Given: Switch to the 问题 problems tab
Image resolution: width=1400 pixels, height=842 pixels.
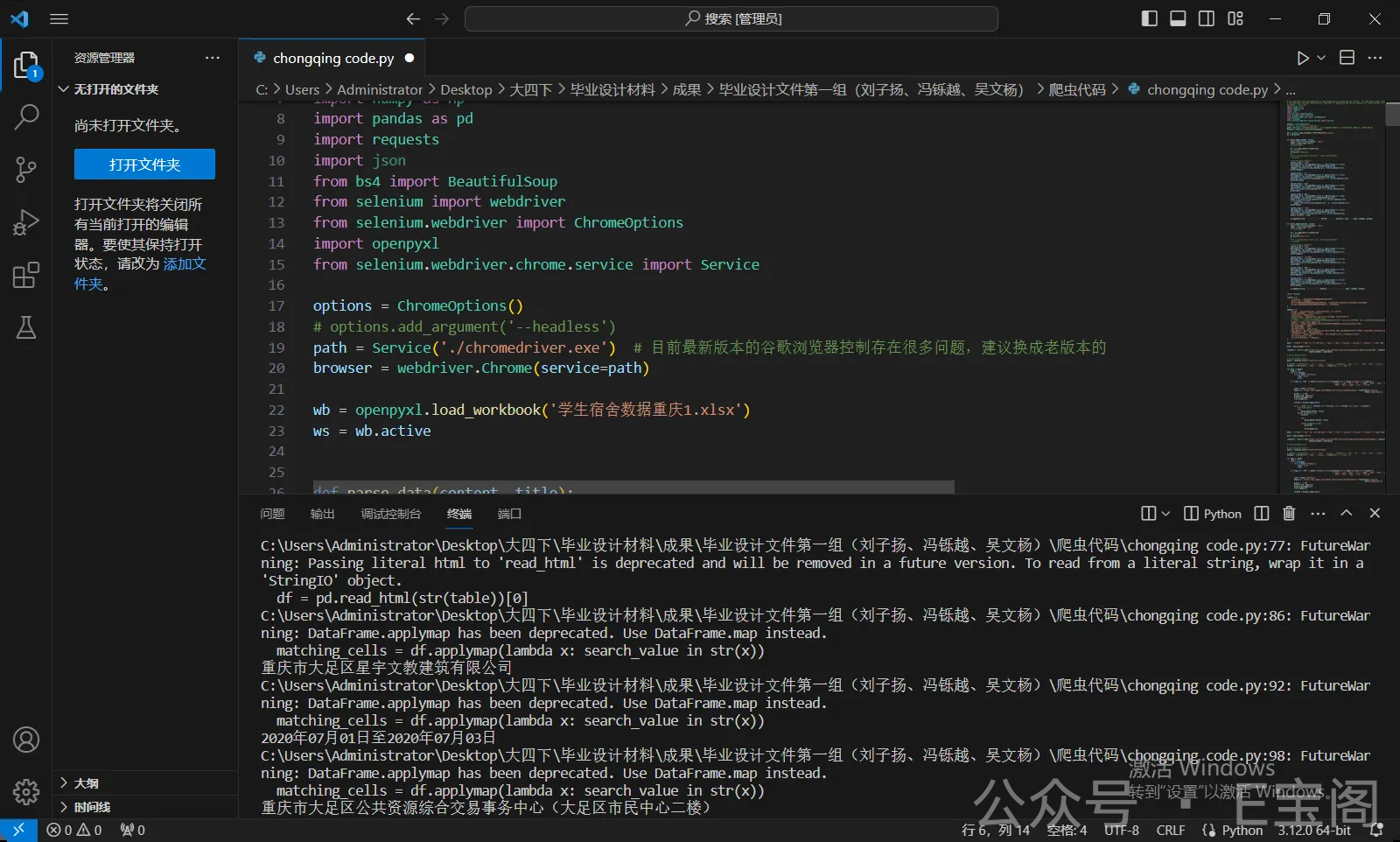Looking at the screenshot, I should [272, 514].
